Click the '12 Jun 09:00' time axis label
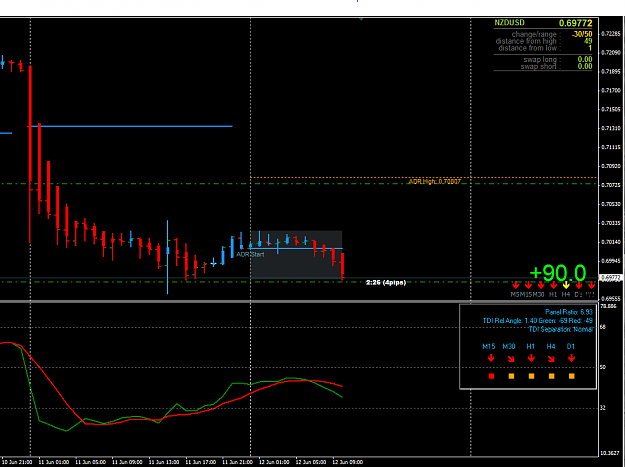 (348, 462)
